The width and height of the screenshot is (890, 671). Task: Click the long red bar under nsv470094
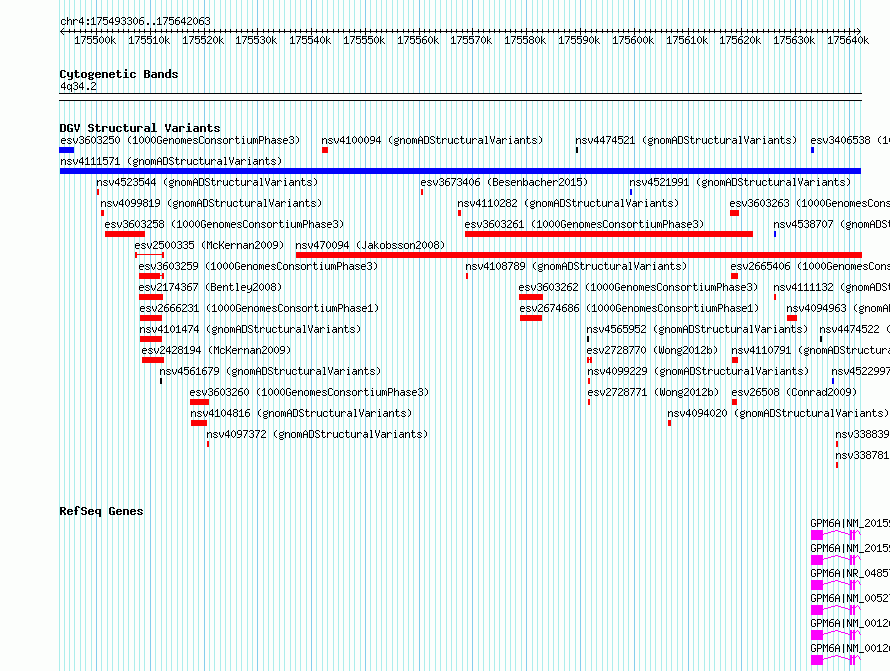[x=578, y=255]
